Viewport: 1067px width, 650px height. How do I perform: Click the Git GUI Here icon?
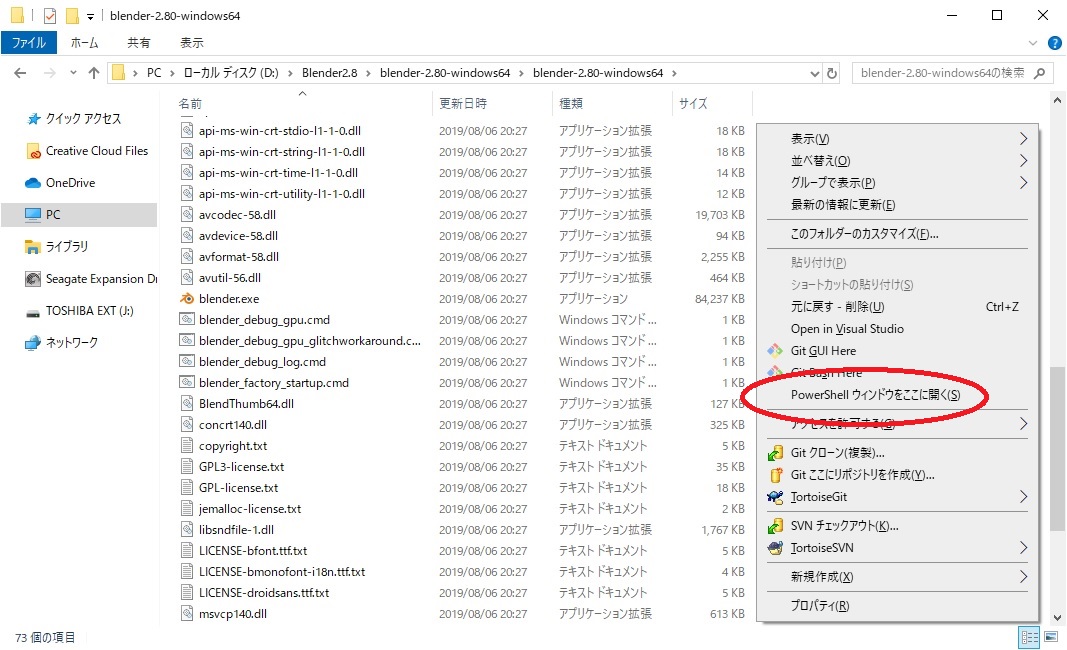pos(775,351)
